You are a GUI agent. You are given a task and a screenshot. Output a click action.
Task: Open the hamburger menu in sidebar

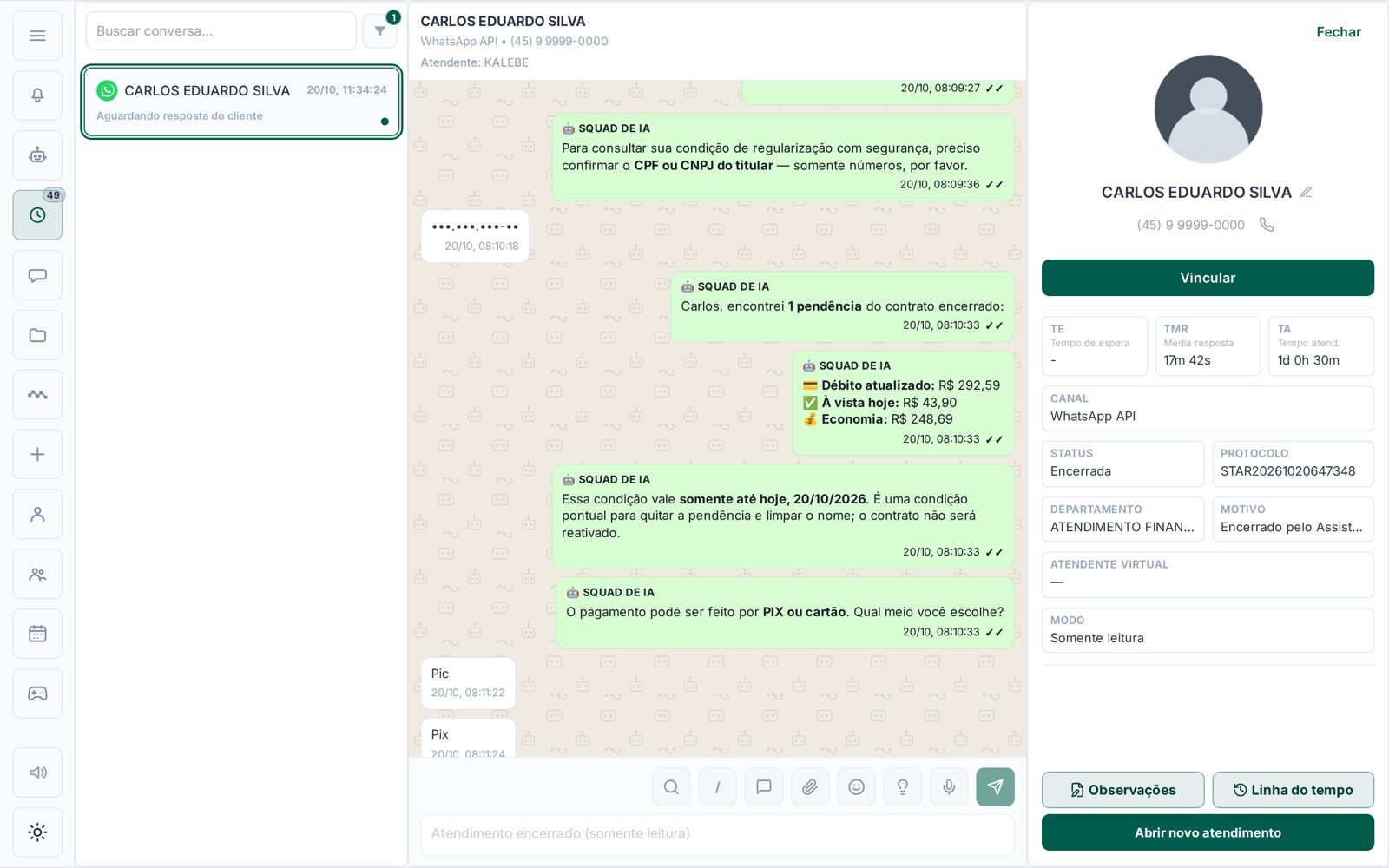point(37,36)
